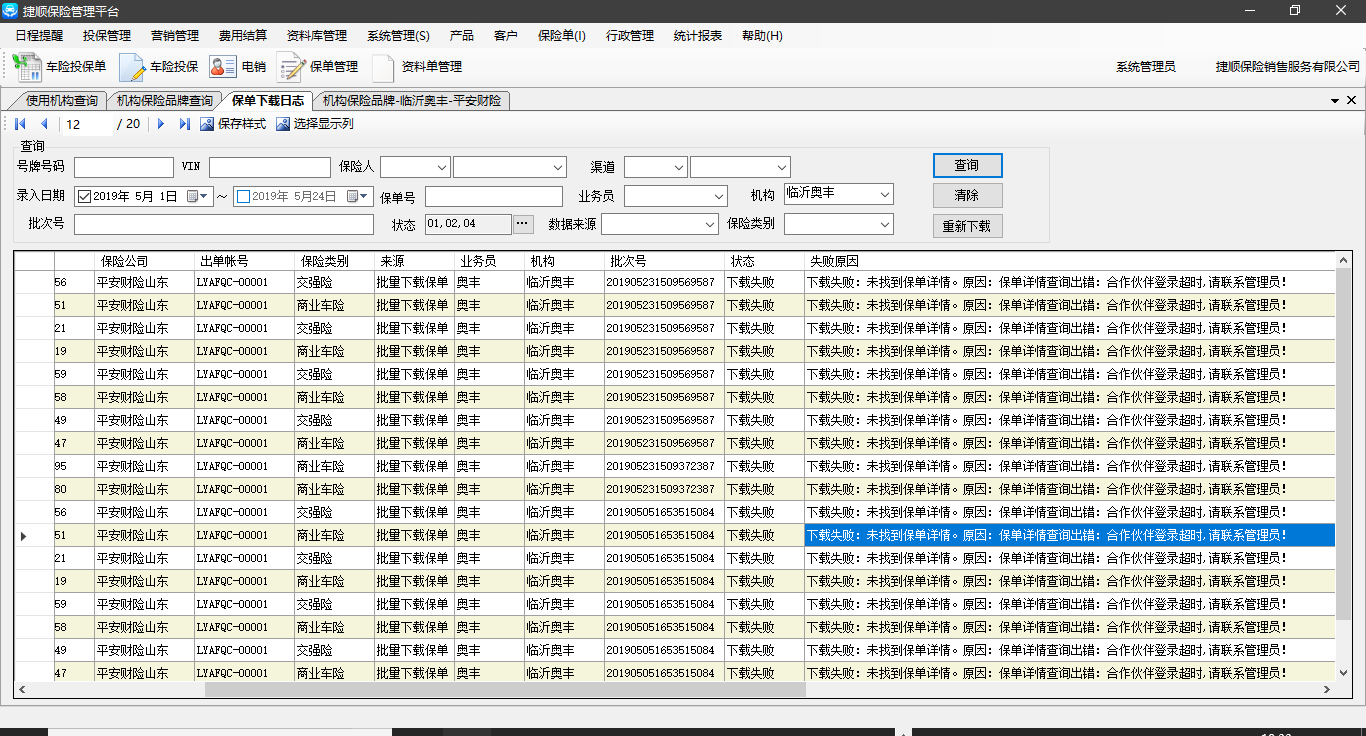Click the 保存样式 save icon
The width and height of the screenshot is (1366, 736).
(x=207, y=124)
